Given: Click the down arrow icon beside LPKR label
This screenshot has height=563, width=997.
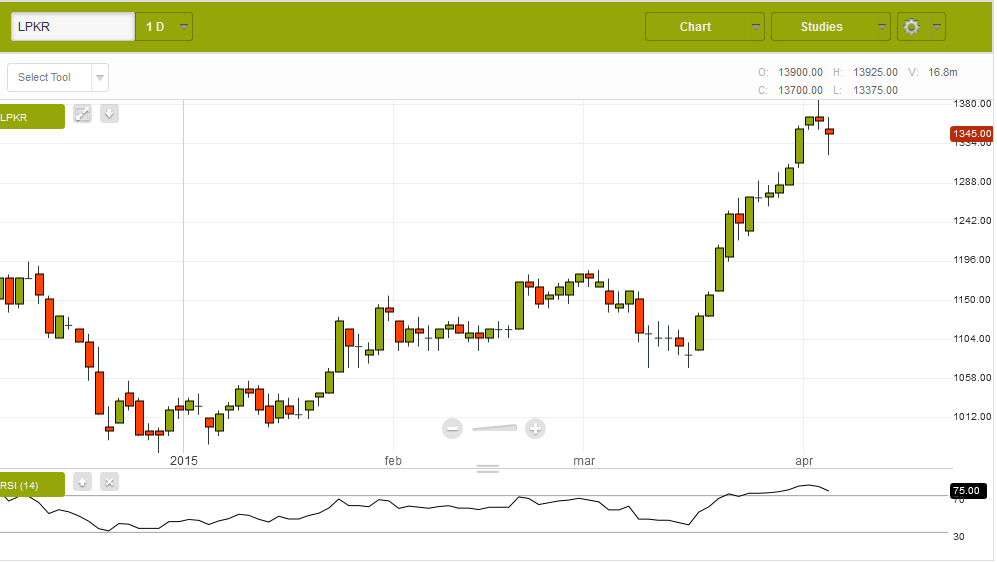Looking at the screenshot, I should click(x=110, y=114).
